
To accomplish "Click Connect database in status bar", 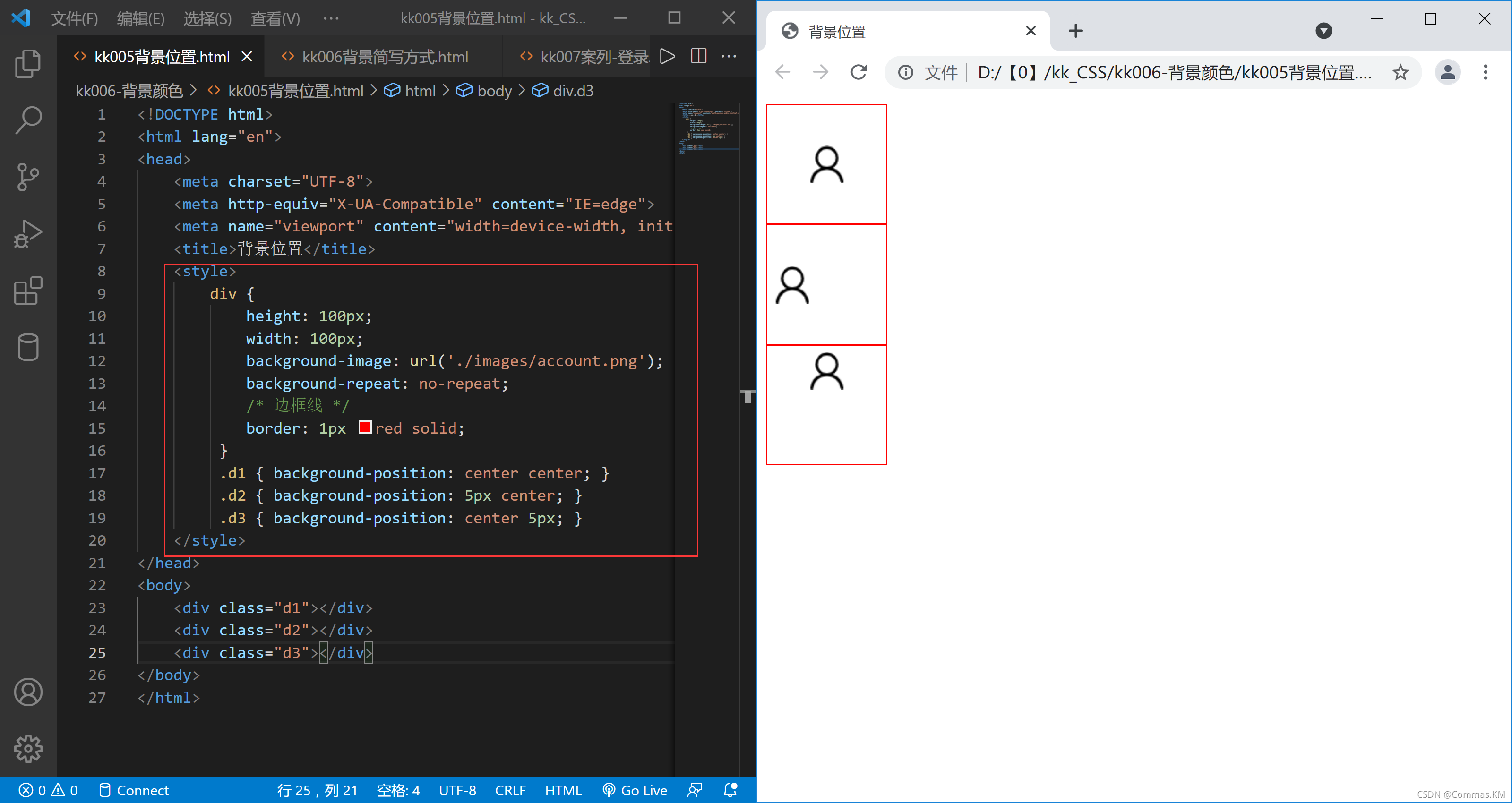I will (x=134, y=791).
